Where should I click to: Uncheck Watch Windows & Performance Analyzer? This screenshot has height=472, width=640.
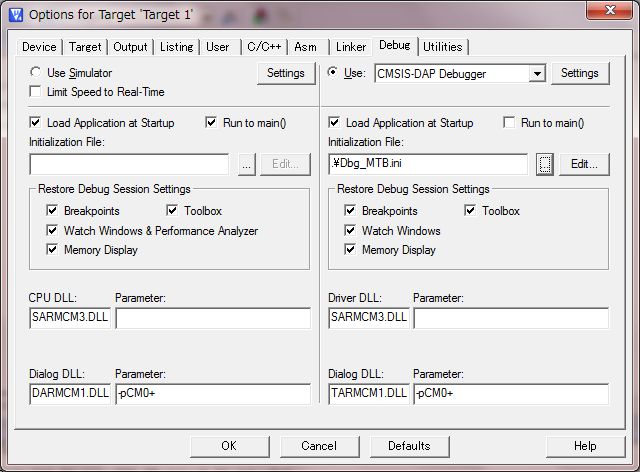coord(52,231)
